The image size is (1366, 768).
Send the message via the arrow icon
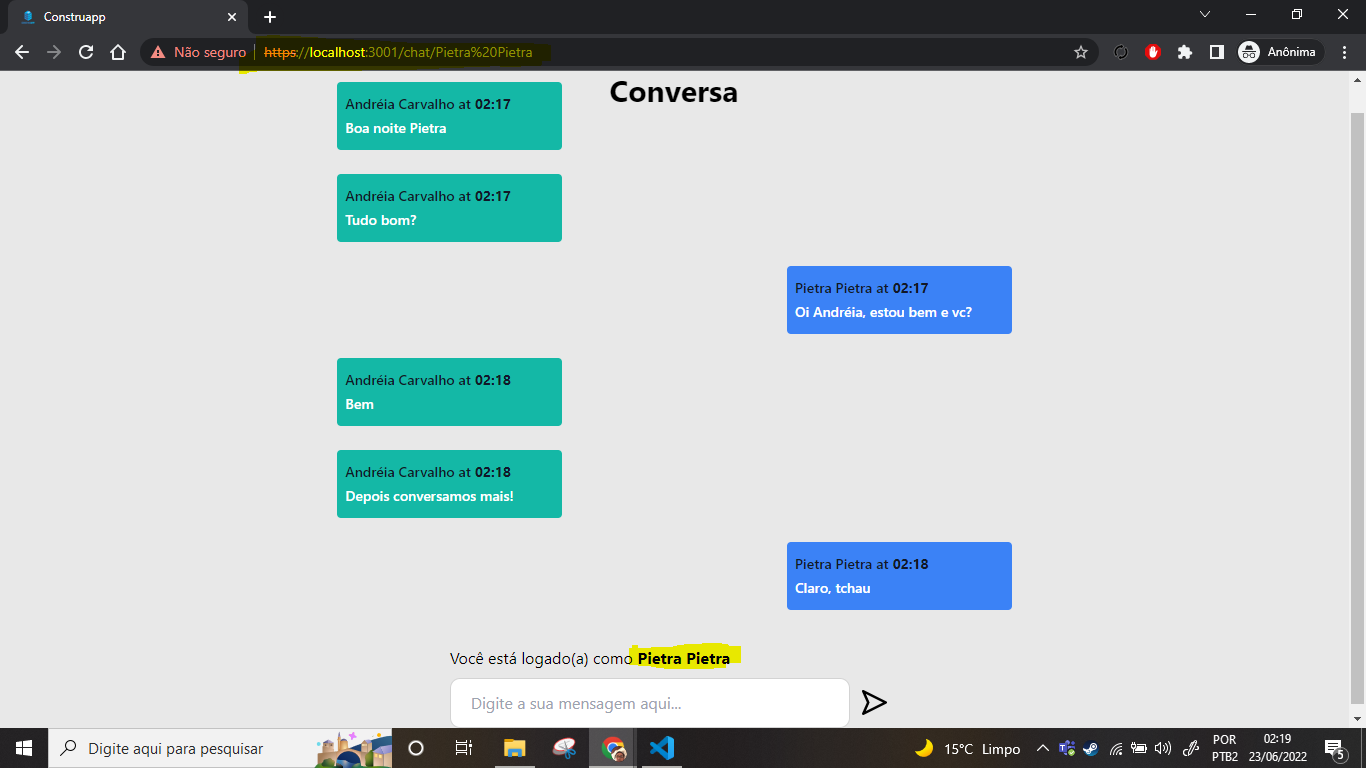coord(874,702)
